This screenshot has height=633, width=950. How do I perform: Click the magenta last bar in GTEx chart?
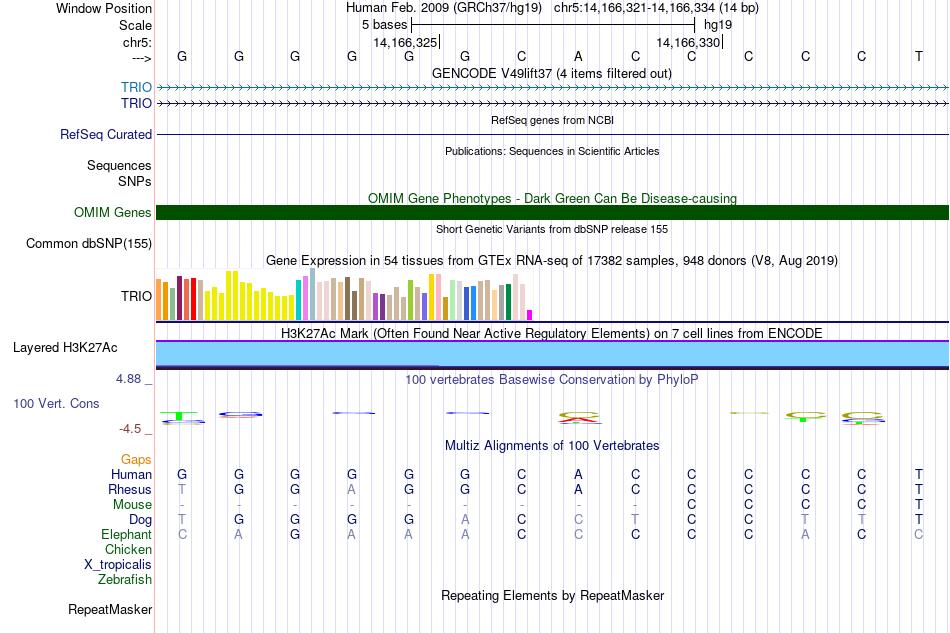click(530, 315)
